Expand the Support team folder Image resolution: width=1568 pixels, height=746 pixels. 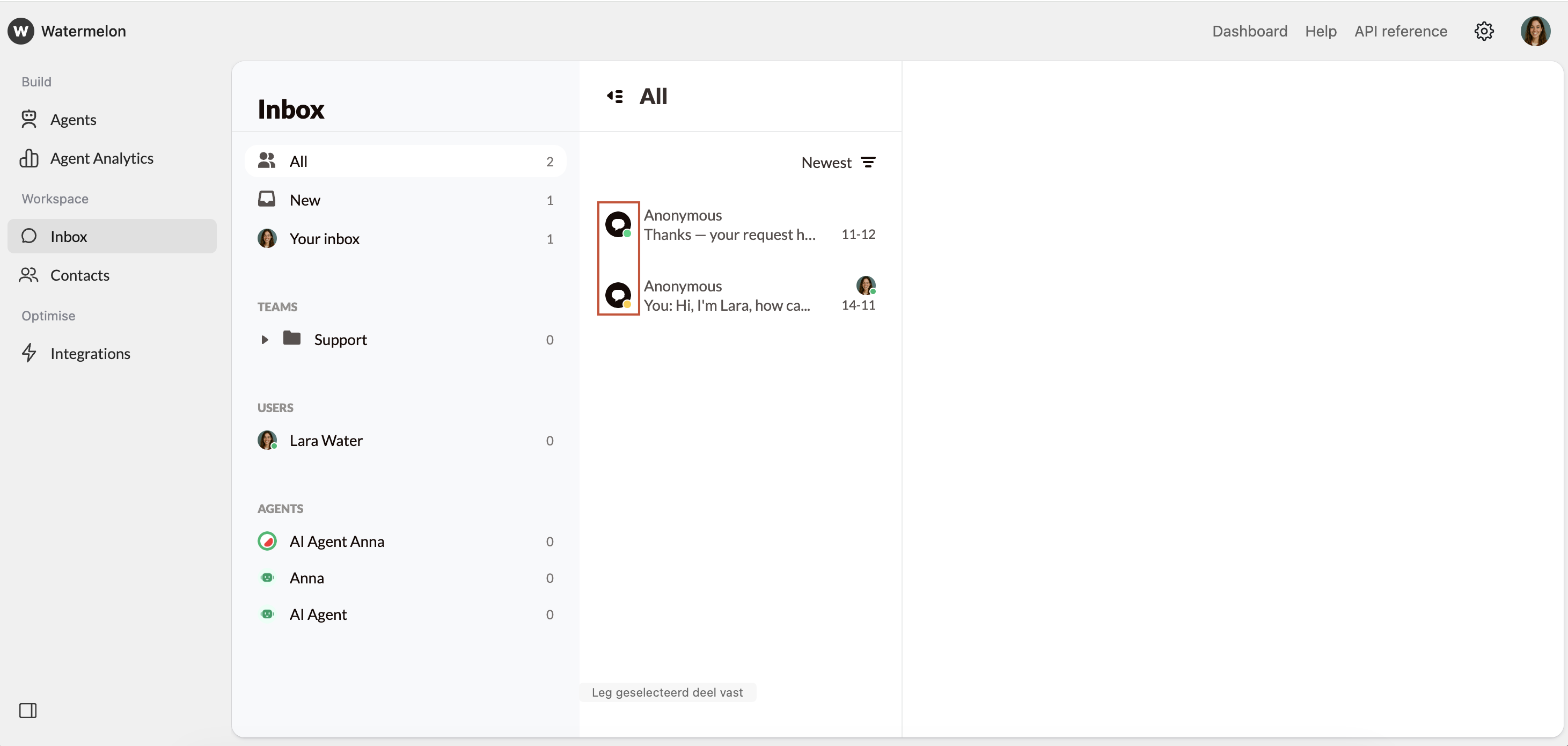(x=265, y=340)
